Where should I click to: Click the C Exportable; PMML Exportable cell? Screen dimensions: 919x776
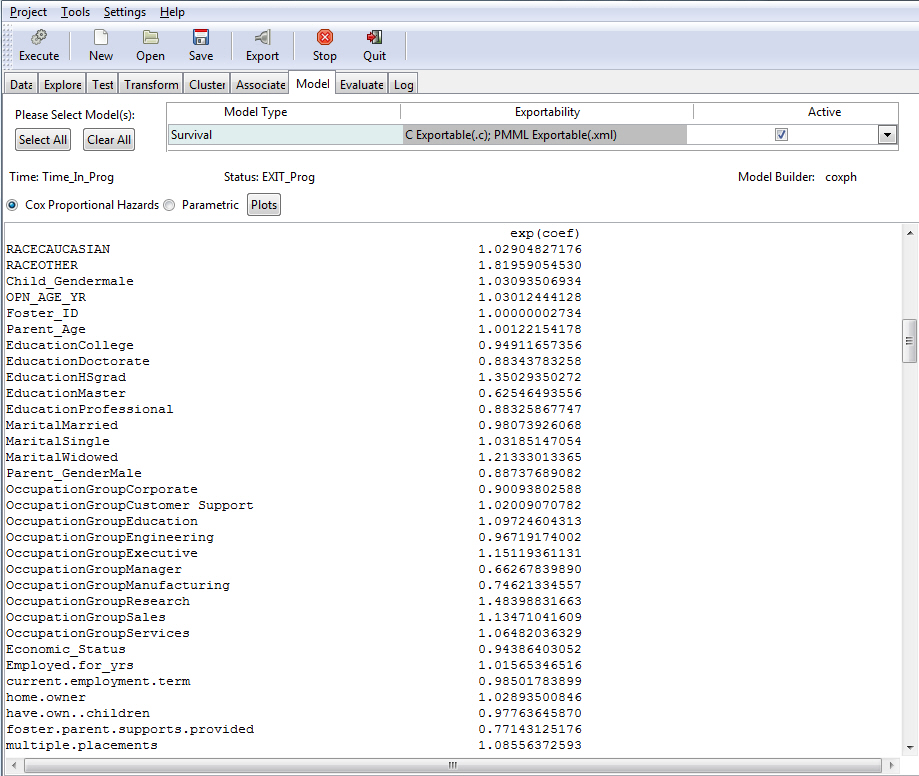click(x=544, y=135)
